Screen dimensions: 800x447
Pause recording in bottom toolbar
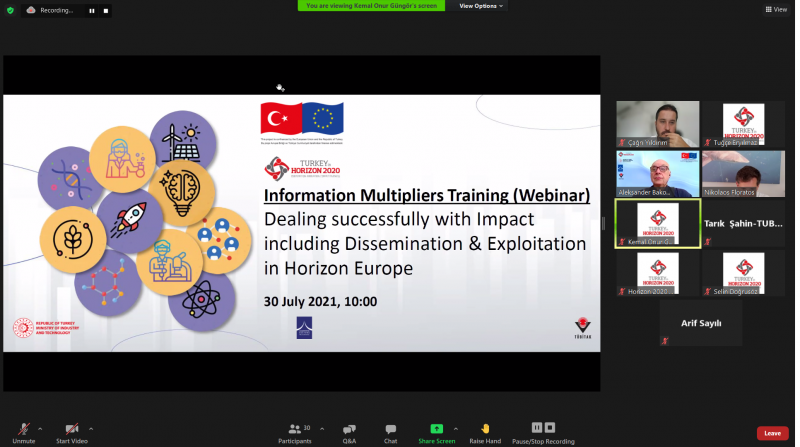(537, 428)
